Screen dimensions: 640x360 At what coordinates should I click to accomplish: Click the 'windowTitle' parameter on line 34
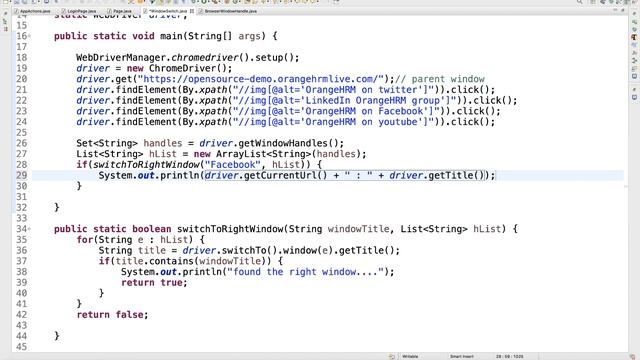pos(358,229)
